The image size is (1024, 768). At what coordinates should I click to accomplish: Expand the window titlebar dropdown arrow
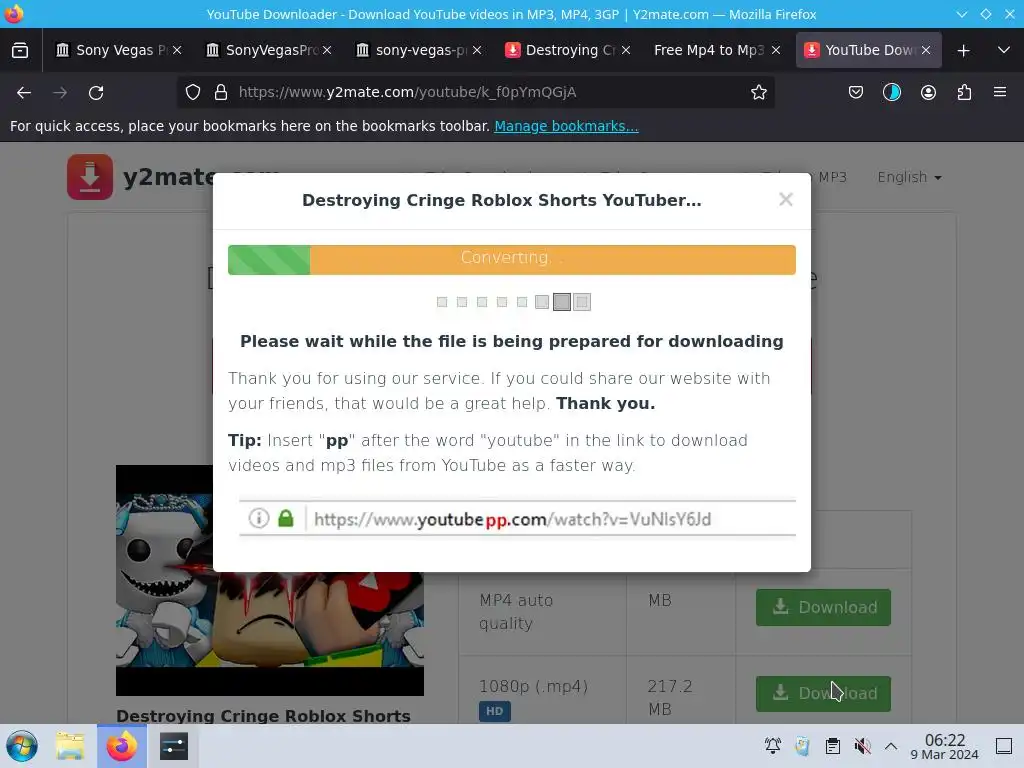[x=962, y=14]
